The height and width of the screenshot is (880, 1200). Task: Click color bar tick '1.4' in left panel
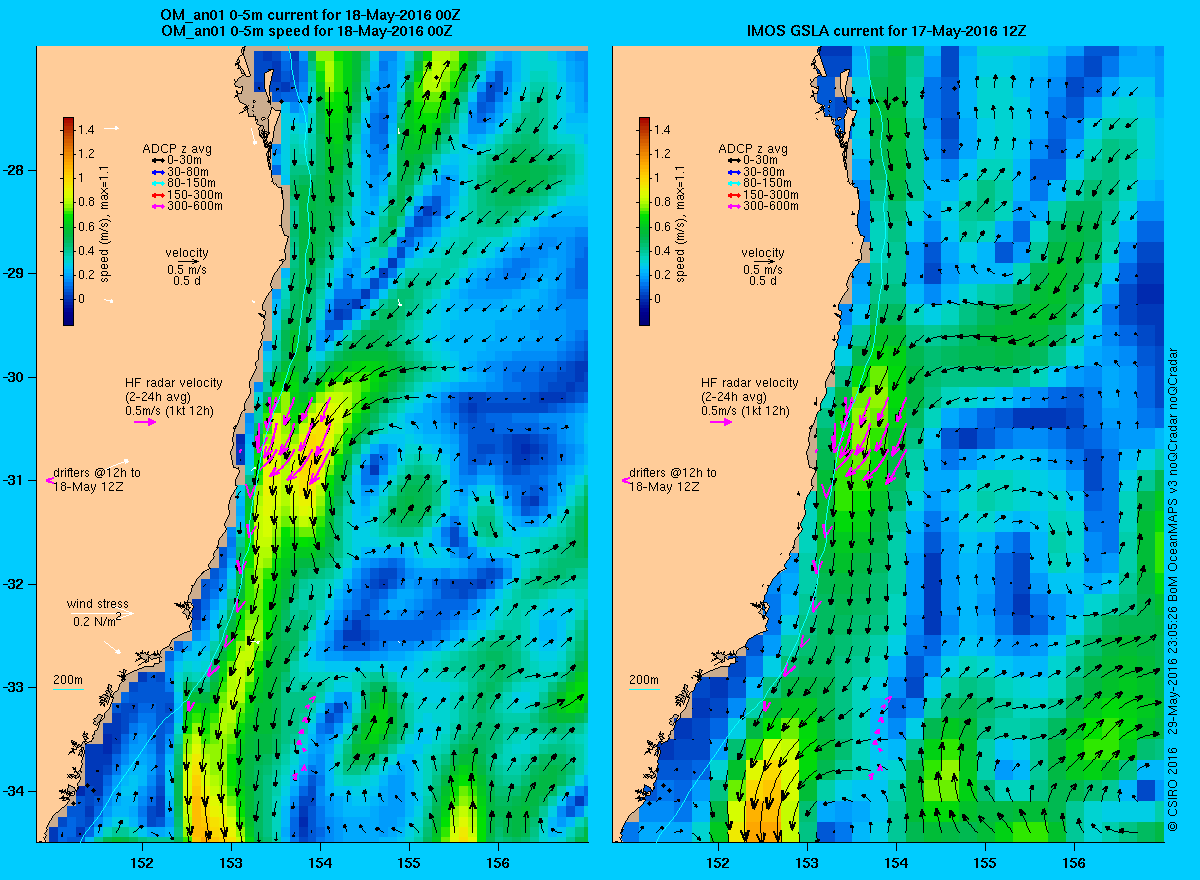click(x=87, y=130)
